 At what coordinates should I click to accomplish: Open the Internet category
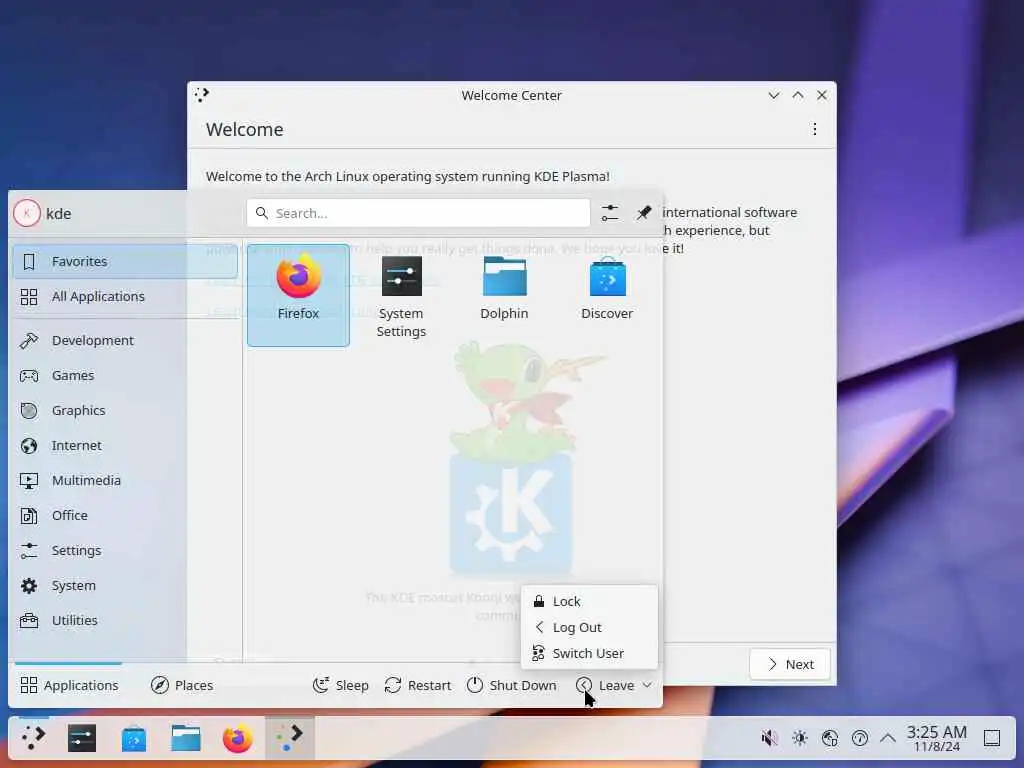(125, 445)
